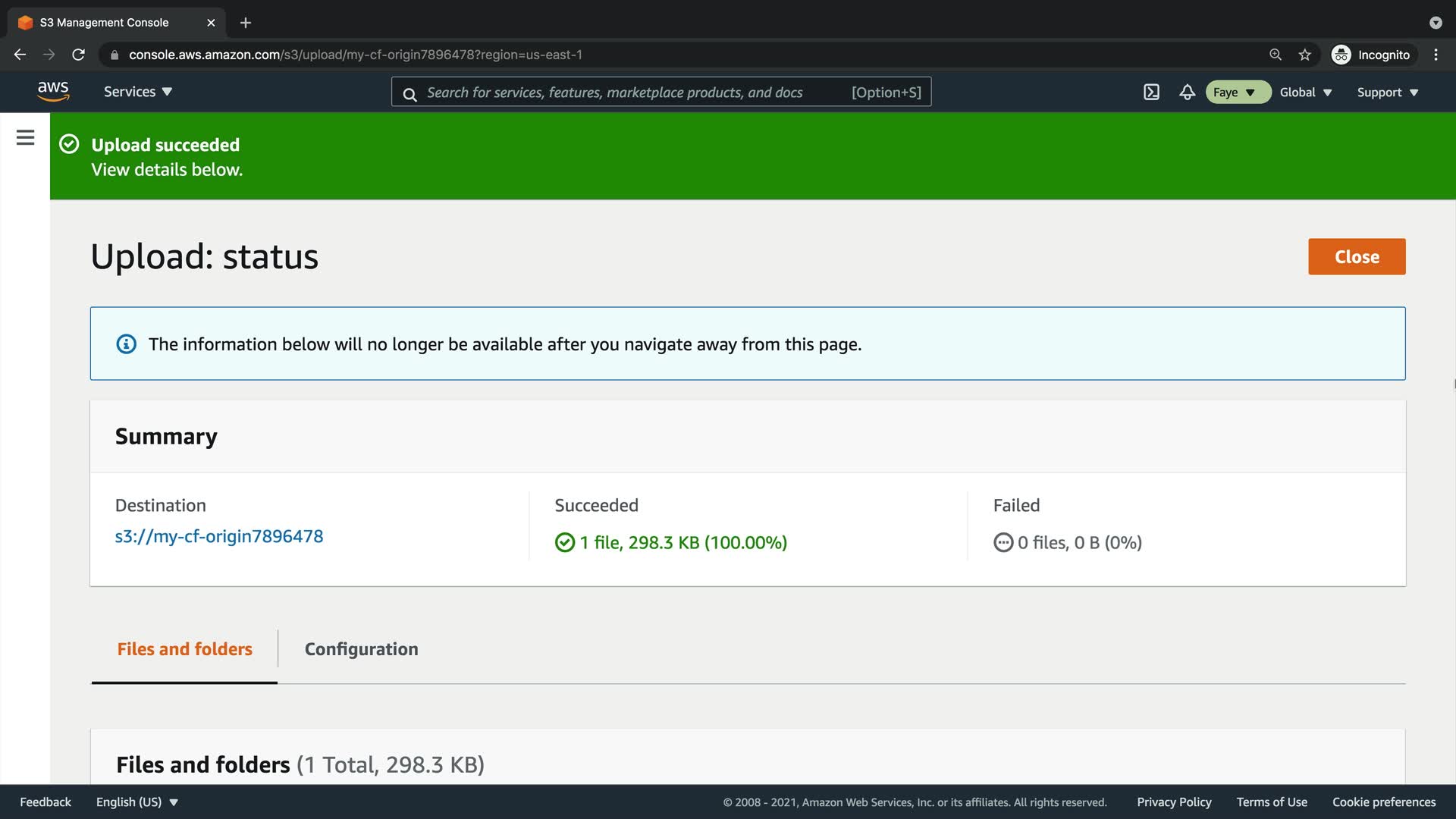Viewport: 1456px width, 819px height.
Task: Select the Files and folders tab
Action: (x=184, y=649)
